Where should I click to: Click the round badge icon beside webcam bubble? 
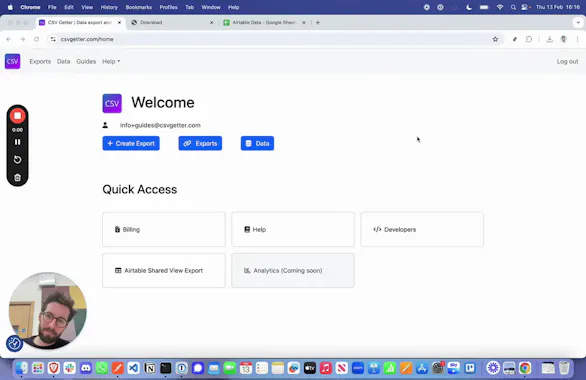(x=14, y=343)
